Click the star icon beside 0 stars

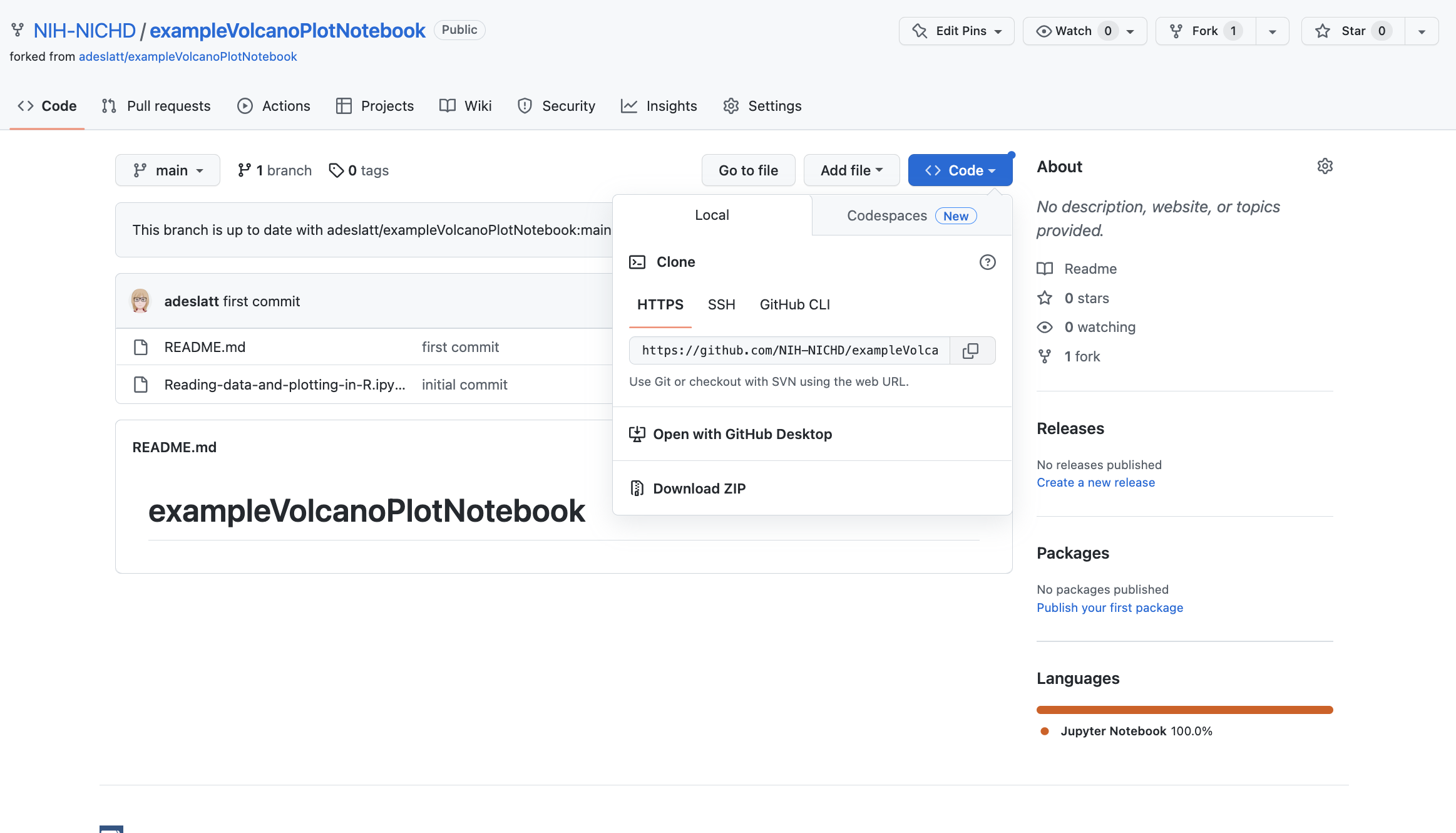1045,298
